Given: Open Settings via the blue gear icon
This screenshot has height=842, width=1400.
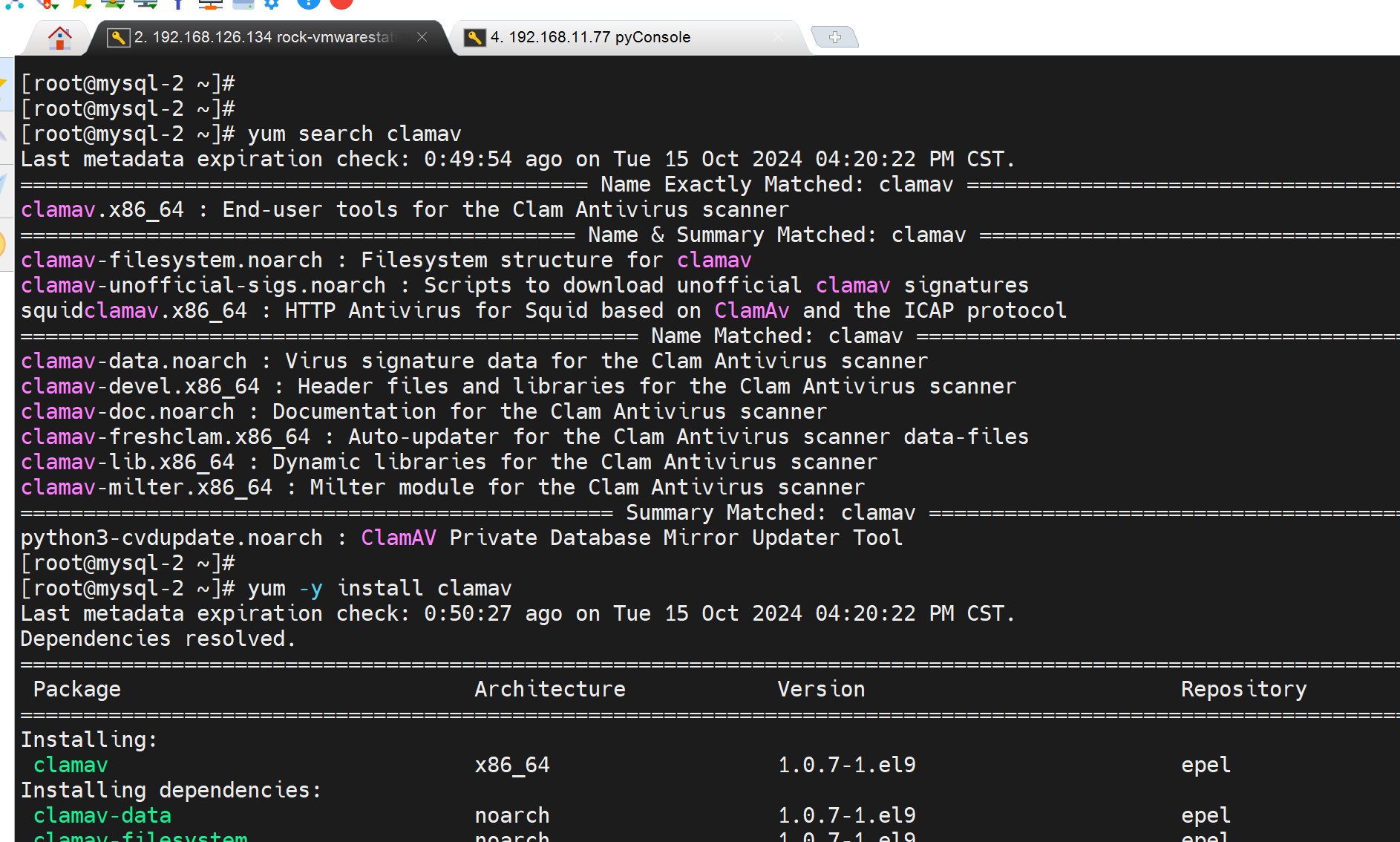Looking at the screenshot, I should click(272, 4).
